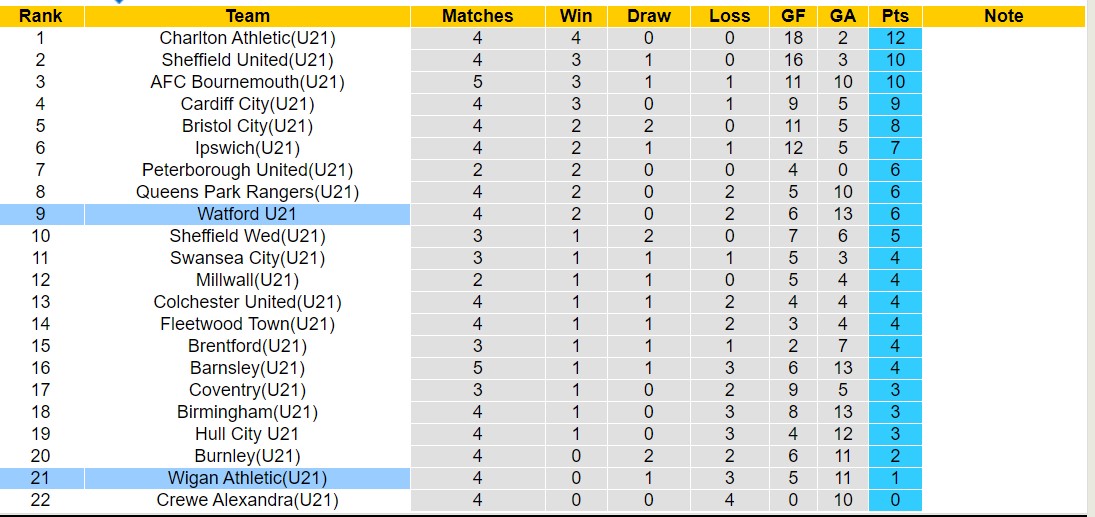The height and width of the screenshot is (517, 1095).
Task: Click the highlighted Wigan Athletic(U21) team
Action: 247,478
